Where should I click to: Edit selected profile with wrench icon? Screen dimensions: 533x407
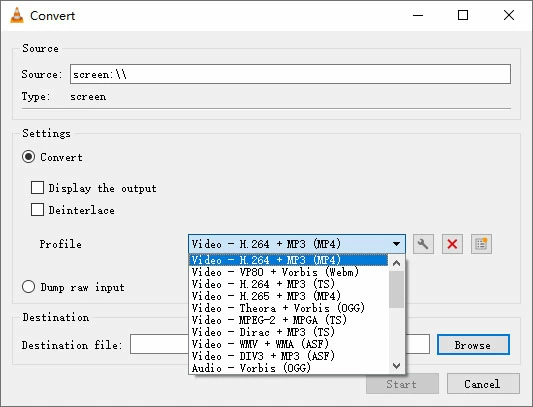(x=423, y=244)
